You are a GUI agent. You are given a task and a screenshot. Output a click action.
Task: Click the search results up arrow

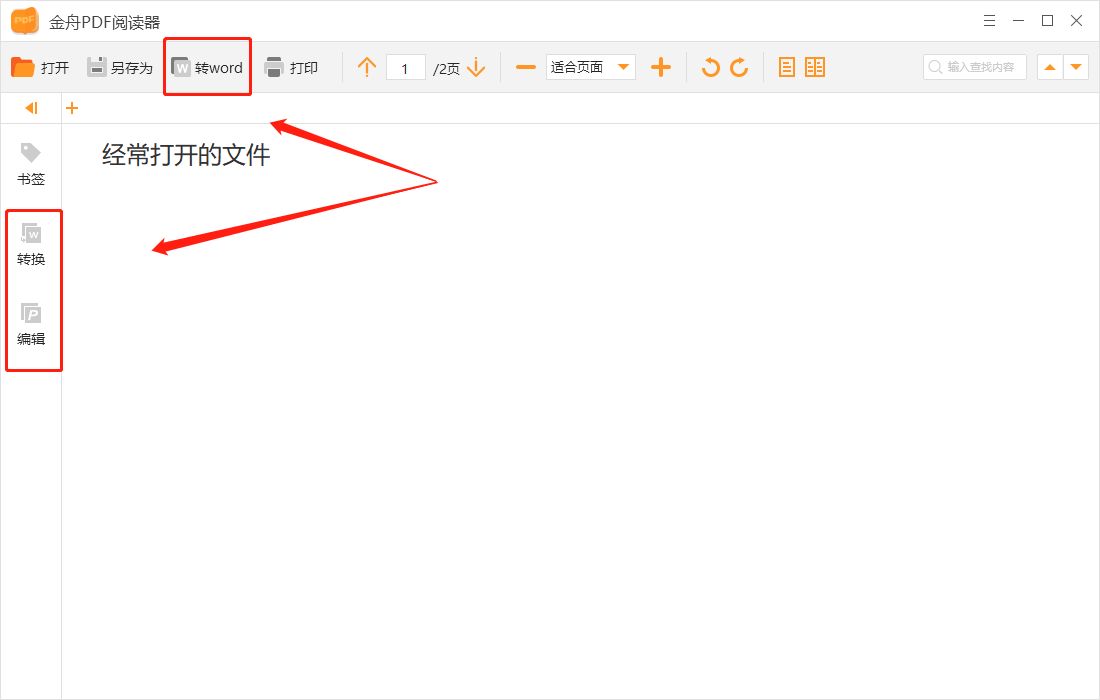(x=1050, y=67)
